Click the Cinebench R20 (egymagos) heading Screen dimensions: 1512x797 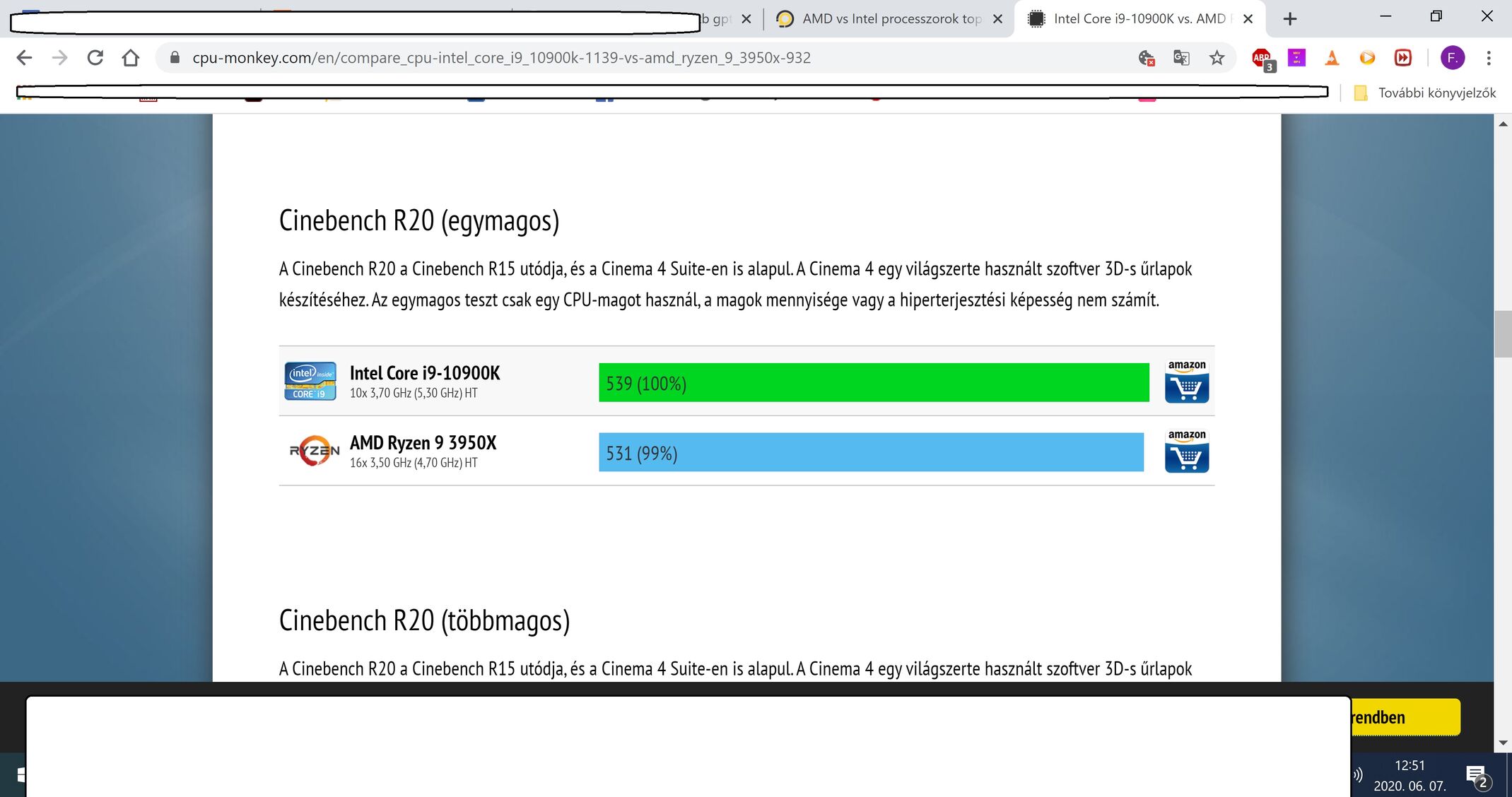point(419,221)
